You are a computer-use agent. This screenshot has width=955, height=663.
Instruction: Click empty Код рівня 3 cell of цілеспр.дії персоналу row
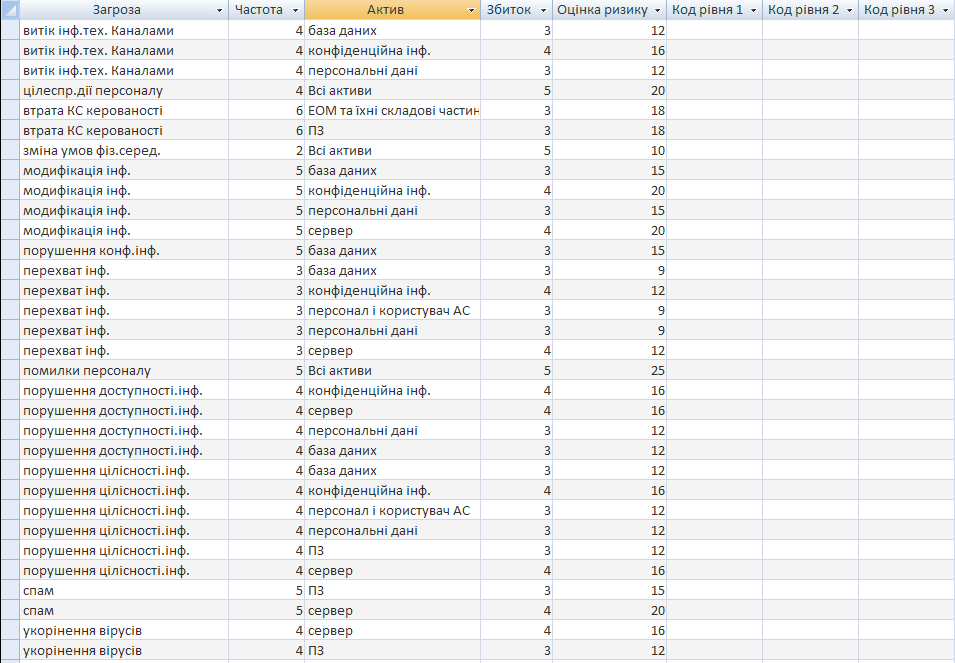(906, 91)
